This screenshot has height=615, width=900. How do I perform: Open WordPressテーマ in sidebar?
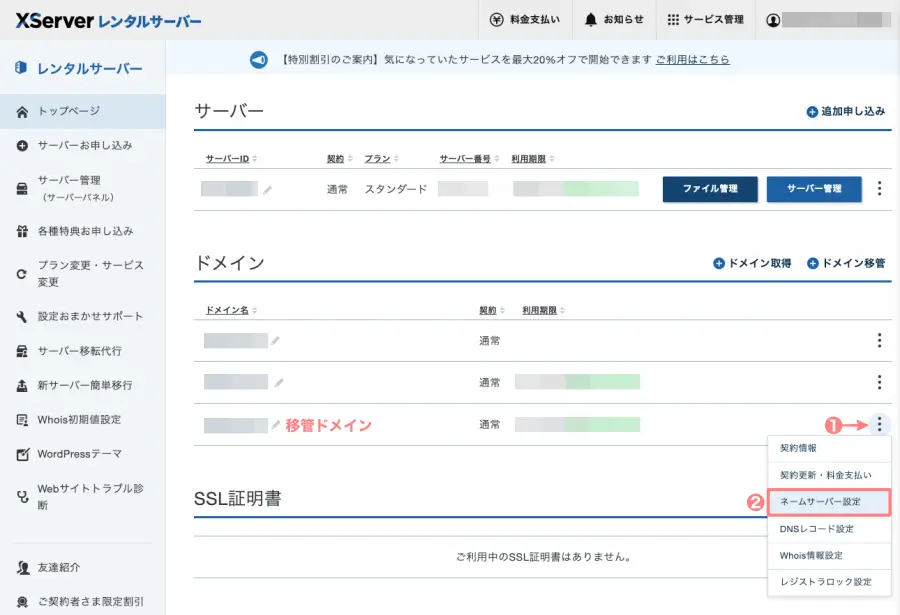click(x=79, y=454)
